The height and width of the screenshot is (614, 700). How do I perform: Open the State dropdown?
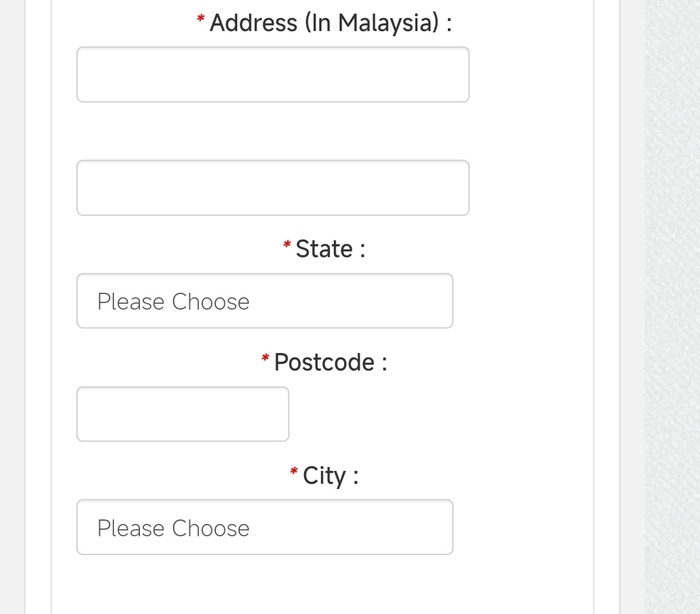point(264,301)
